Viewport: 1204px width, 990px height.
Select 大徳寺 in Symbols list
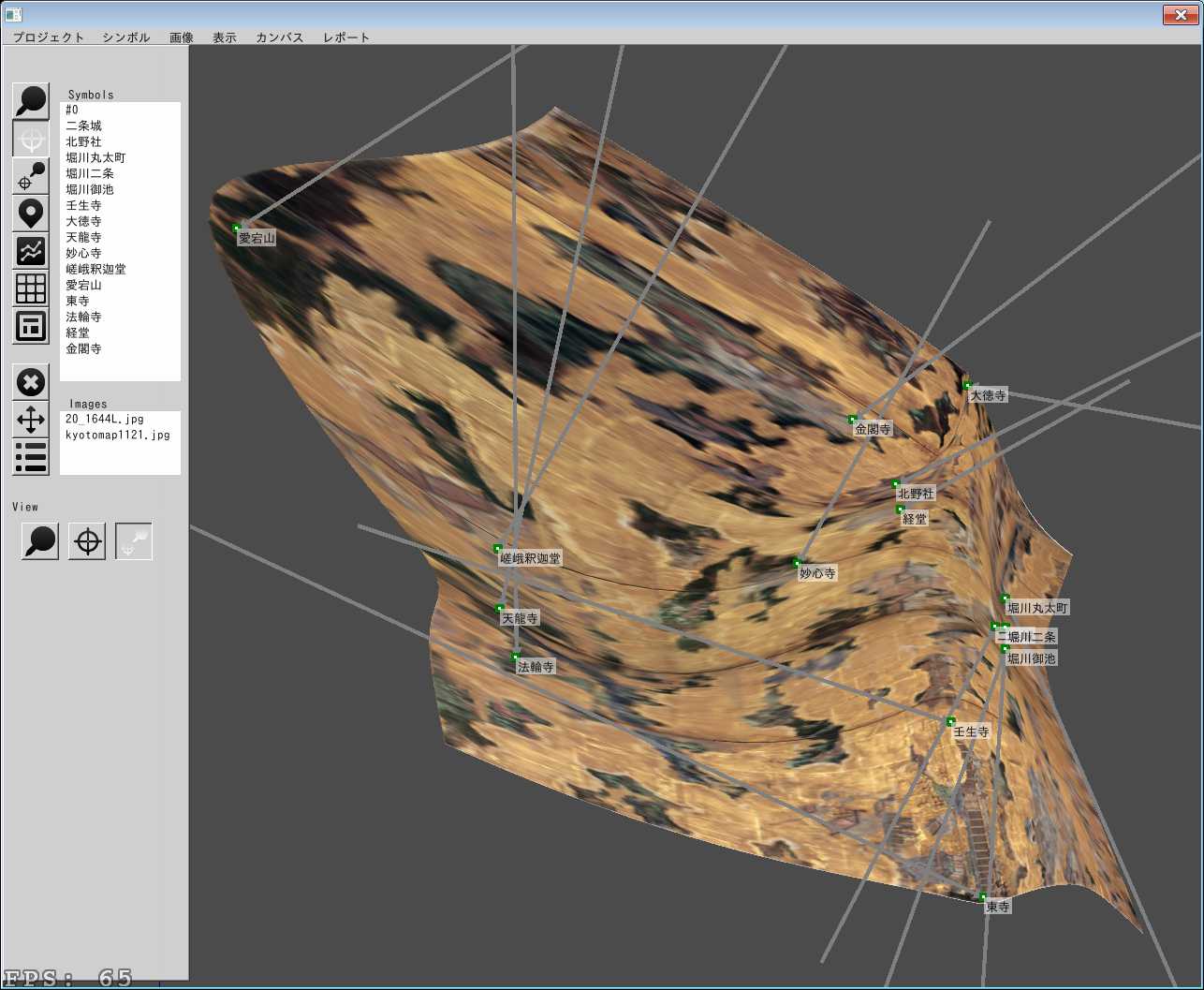click(x=120, y=221)
